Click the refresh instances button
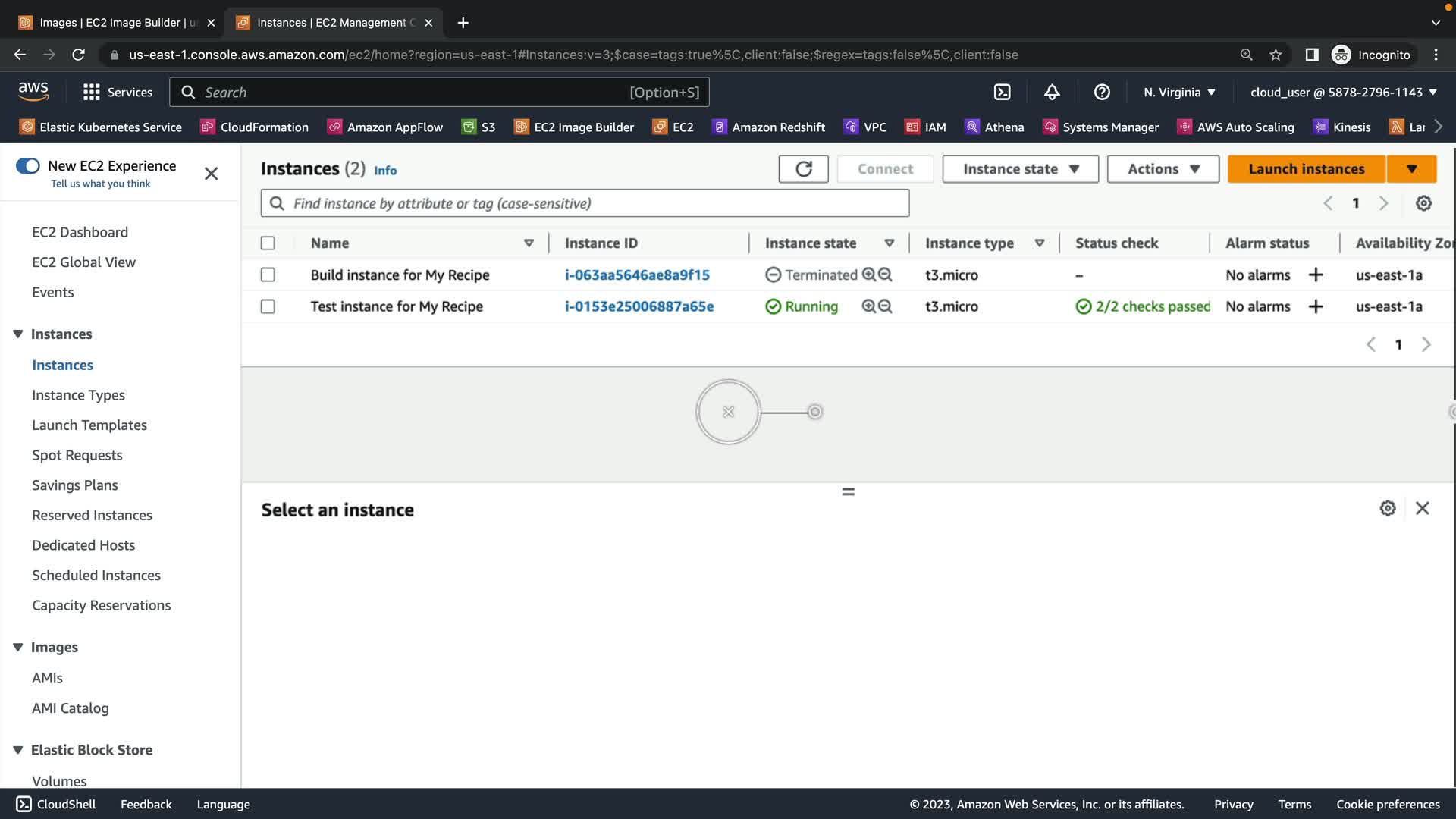 point(803,169)
